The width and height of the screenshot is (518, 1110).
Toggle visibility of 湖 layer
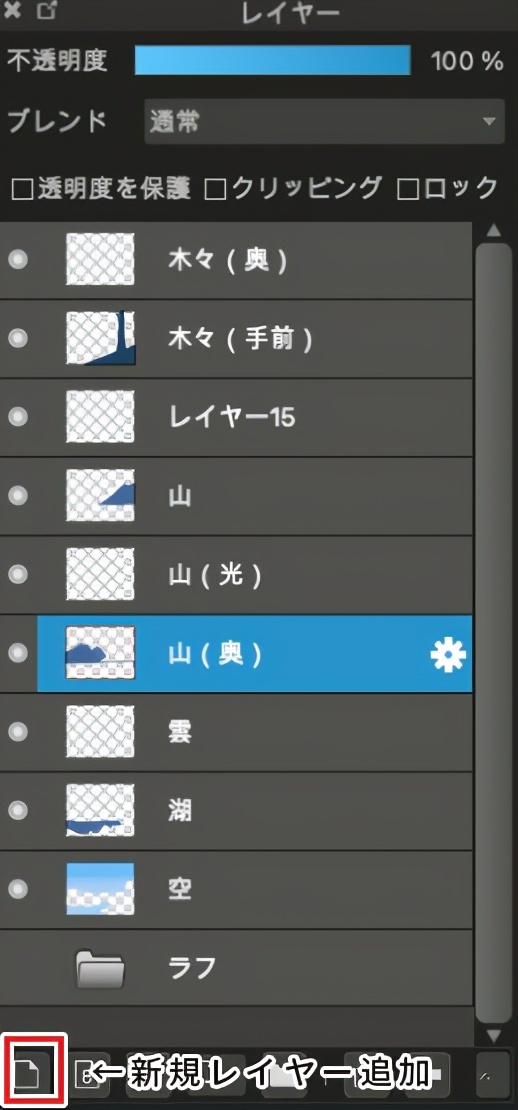[18, 810]
